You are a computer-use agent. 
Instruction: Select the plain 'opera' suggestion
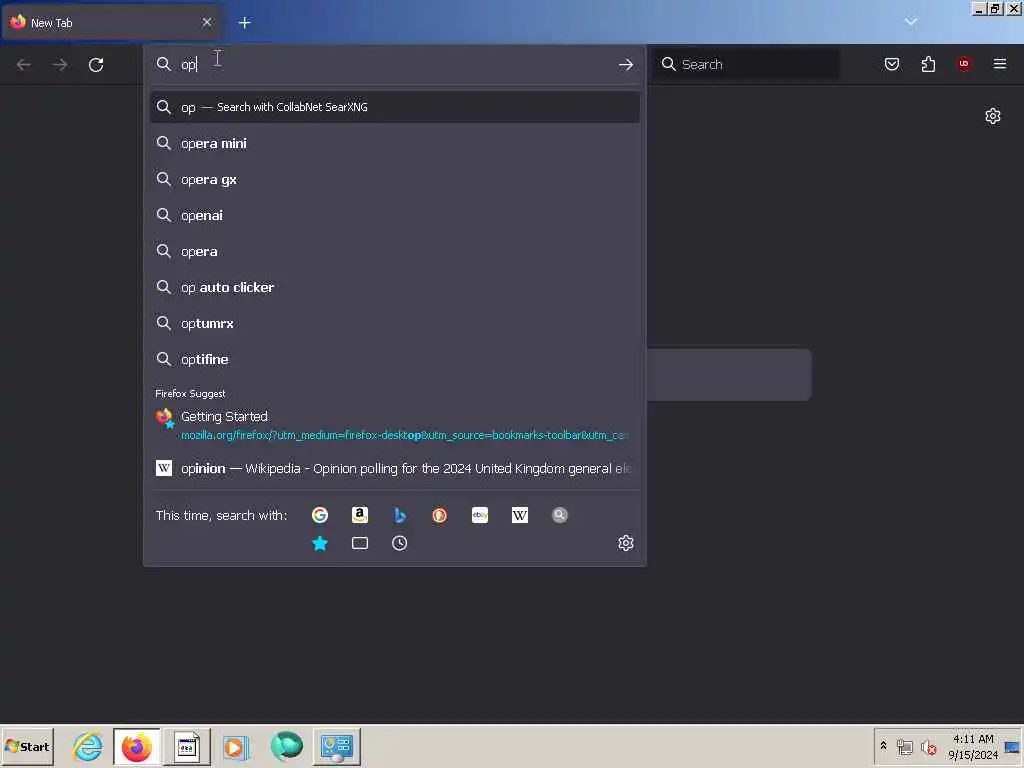[394, 251]
